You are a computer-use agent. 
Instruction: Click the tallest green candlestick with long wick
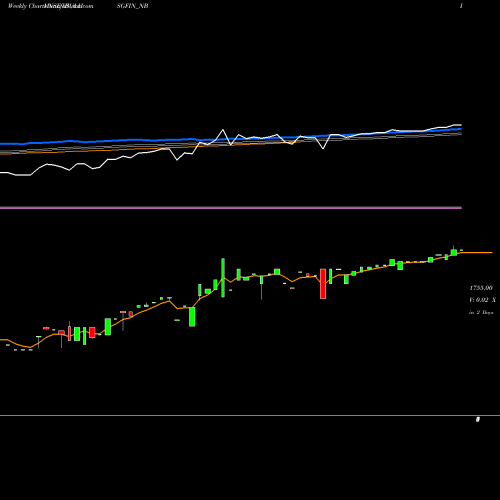click(223, 278)
